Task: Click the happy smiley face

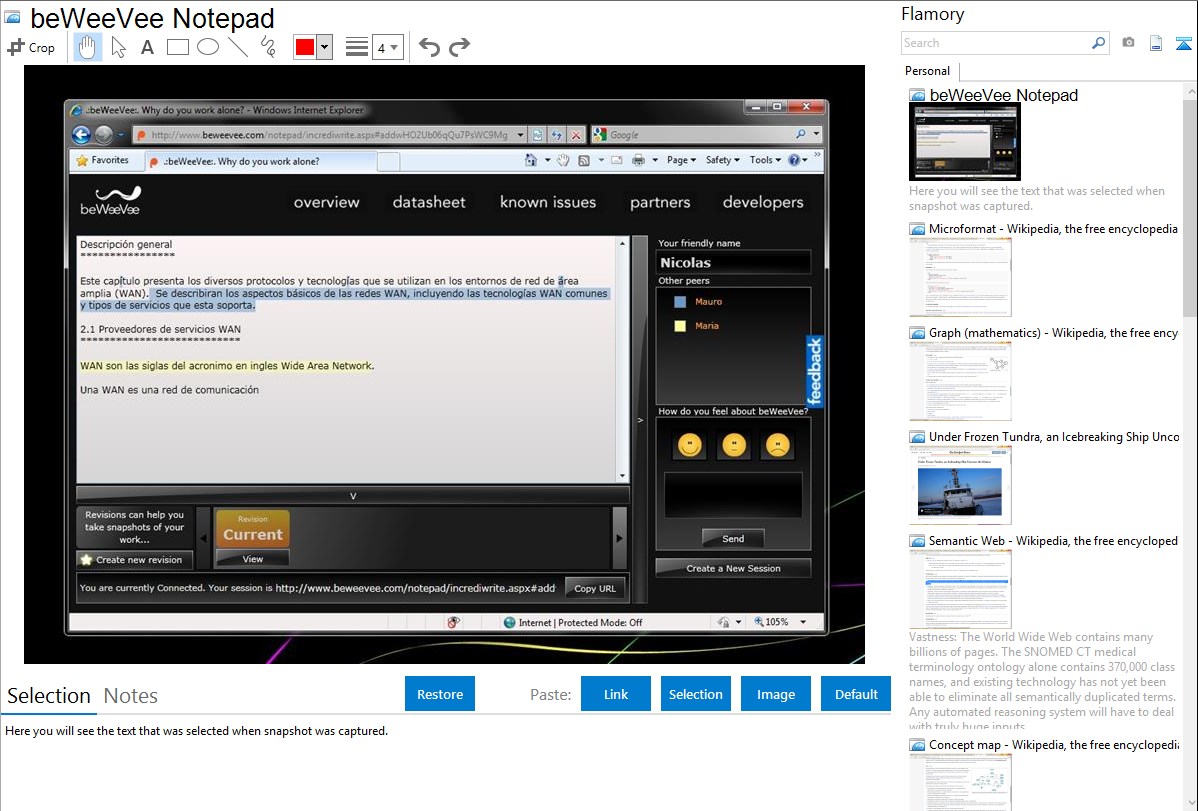Action: tap(689, 445)
